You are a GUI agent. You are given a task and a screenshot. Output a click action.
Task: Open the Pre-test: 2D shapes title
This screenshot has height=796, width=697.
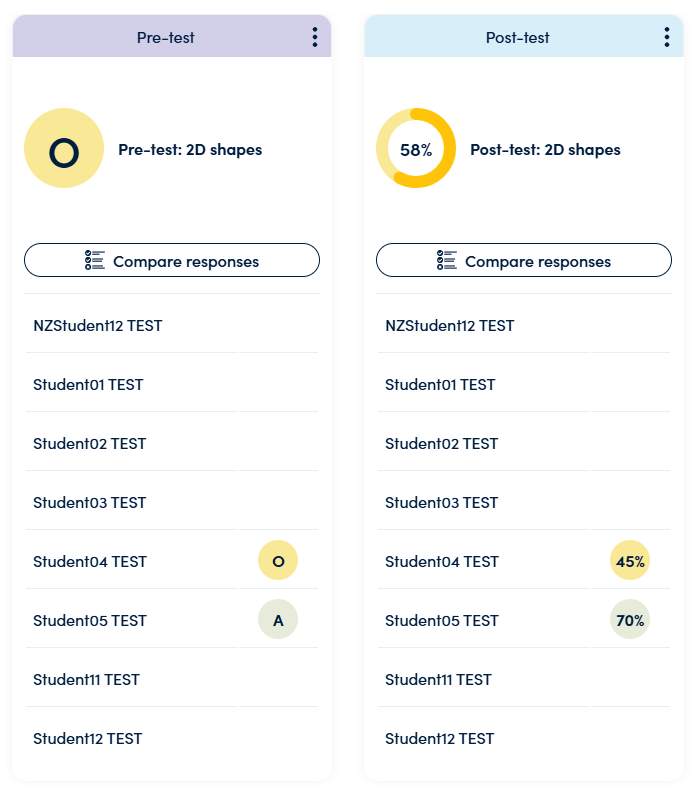tap(190, 150)
